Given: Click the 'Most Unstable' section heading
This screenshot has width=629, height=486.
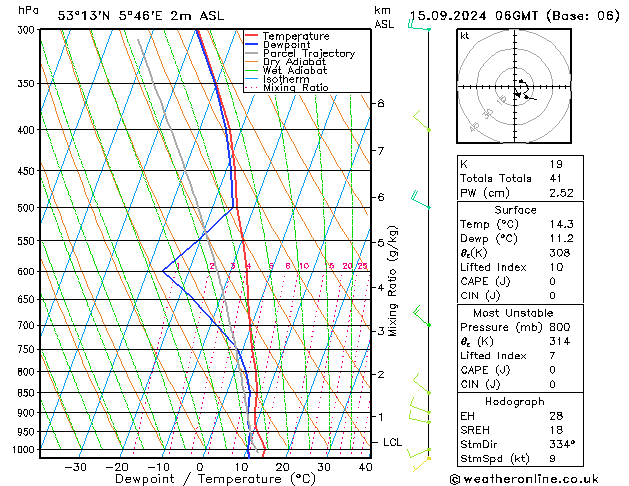Looking at the screenshot, I should click(513, 313).
